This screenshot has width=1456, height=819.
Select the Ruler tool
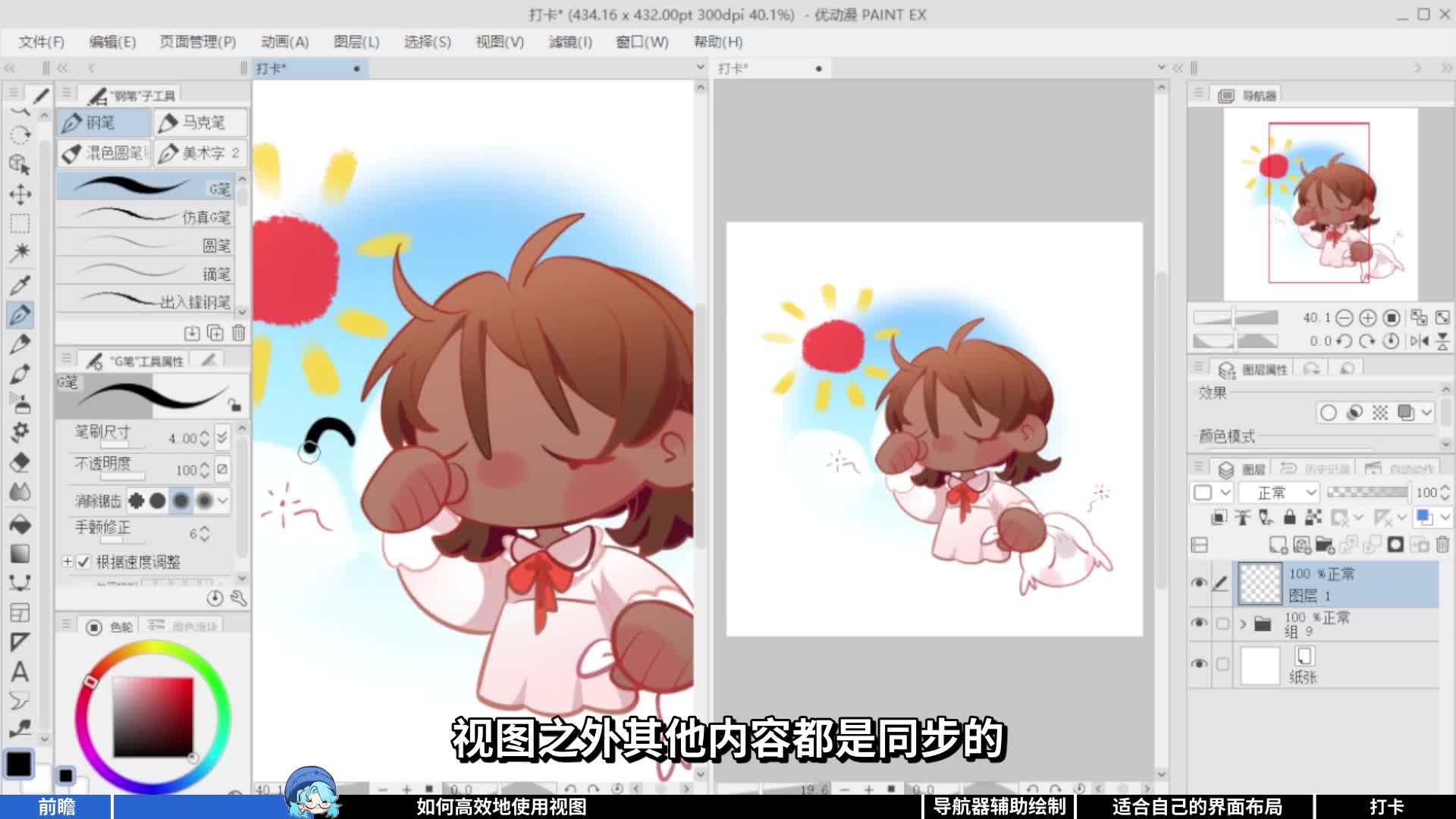tap(20, 642)
